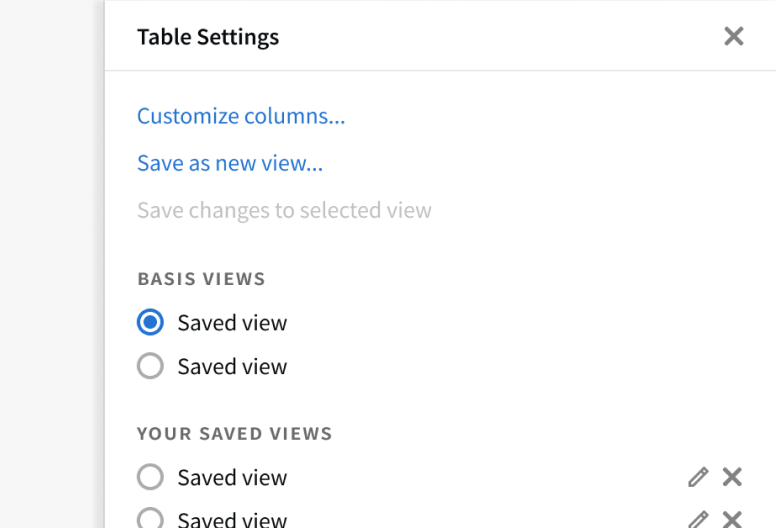Click the gray area outside the settings panel
The height and width of the screenshot is (528, 776).
pos(50,260)
